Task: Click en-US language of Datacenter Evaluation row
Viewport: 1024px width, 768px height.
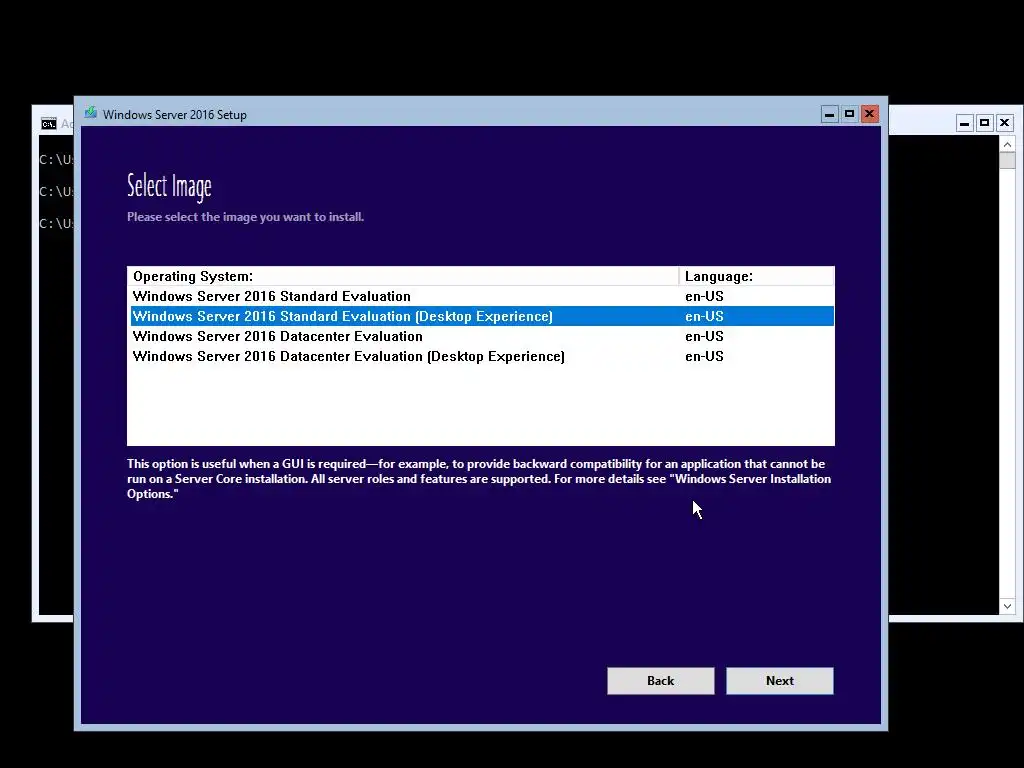Action: click(704, 336)
